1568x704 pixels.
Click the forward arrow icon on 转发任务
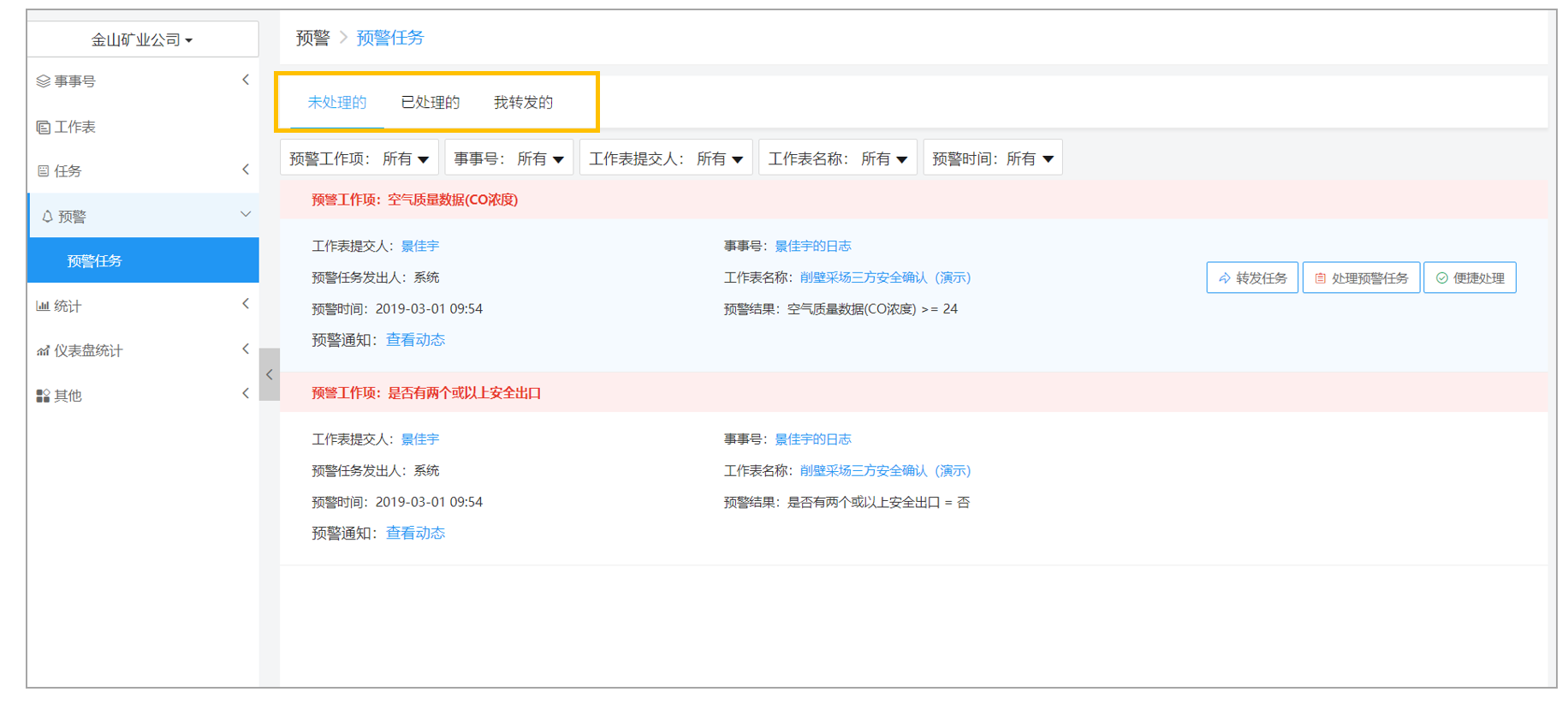tap(1225, 278)
